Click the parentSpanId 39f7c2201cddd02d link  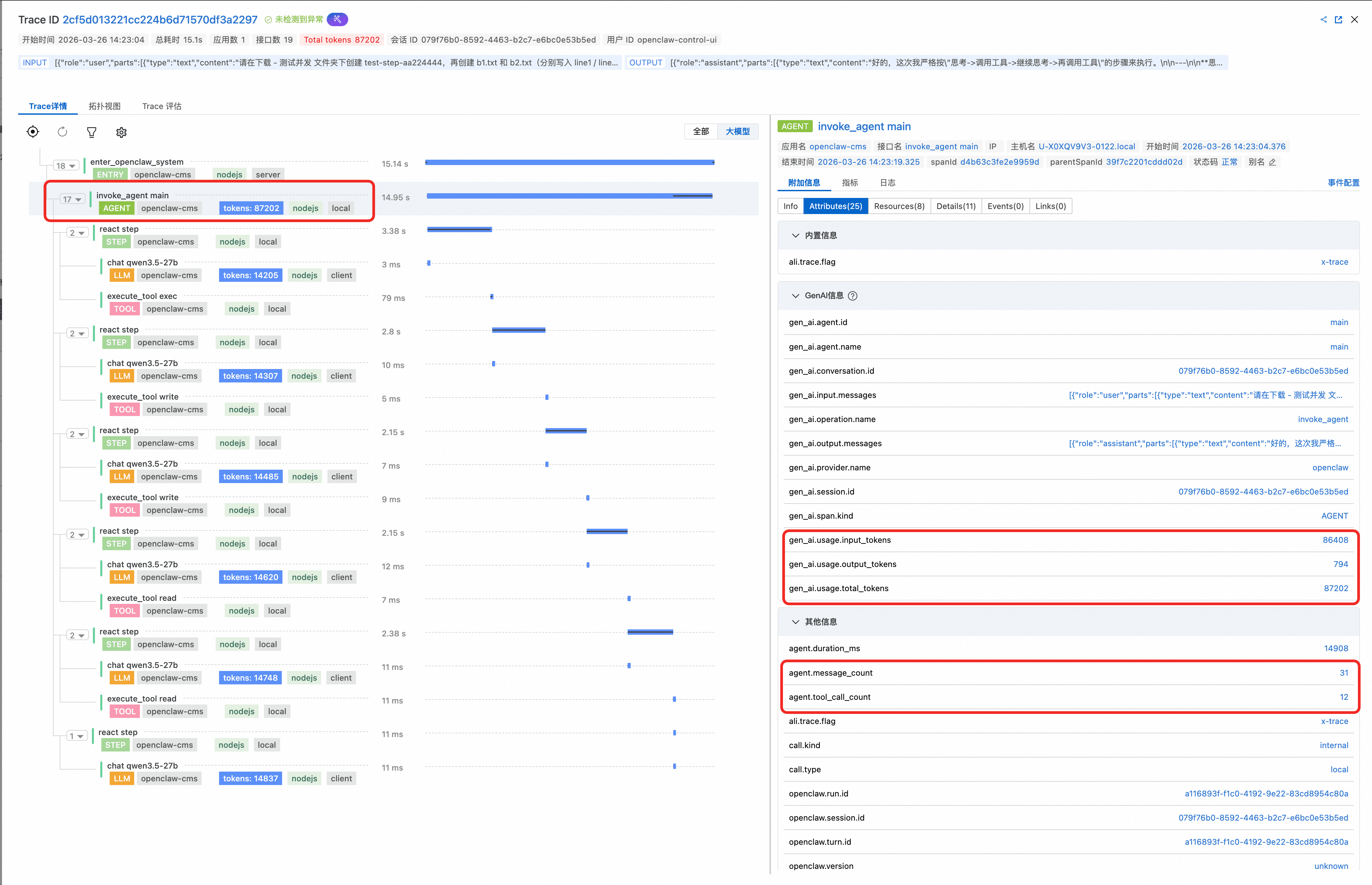1144,162
